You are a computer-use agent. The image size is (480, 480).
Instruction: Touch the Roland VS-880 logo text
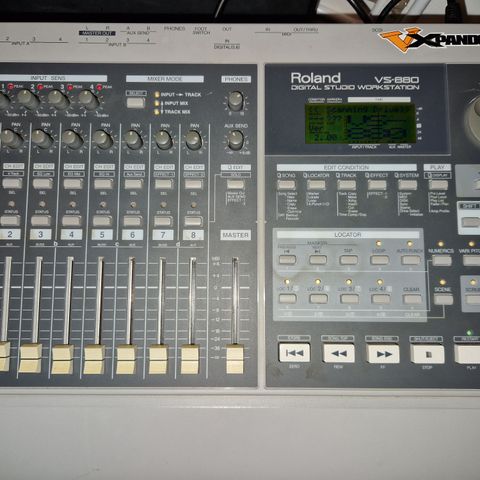point(355,82)
